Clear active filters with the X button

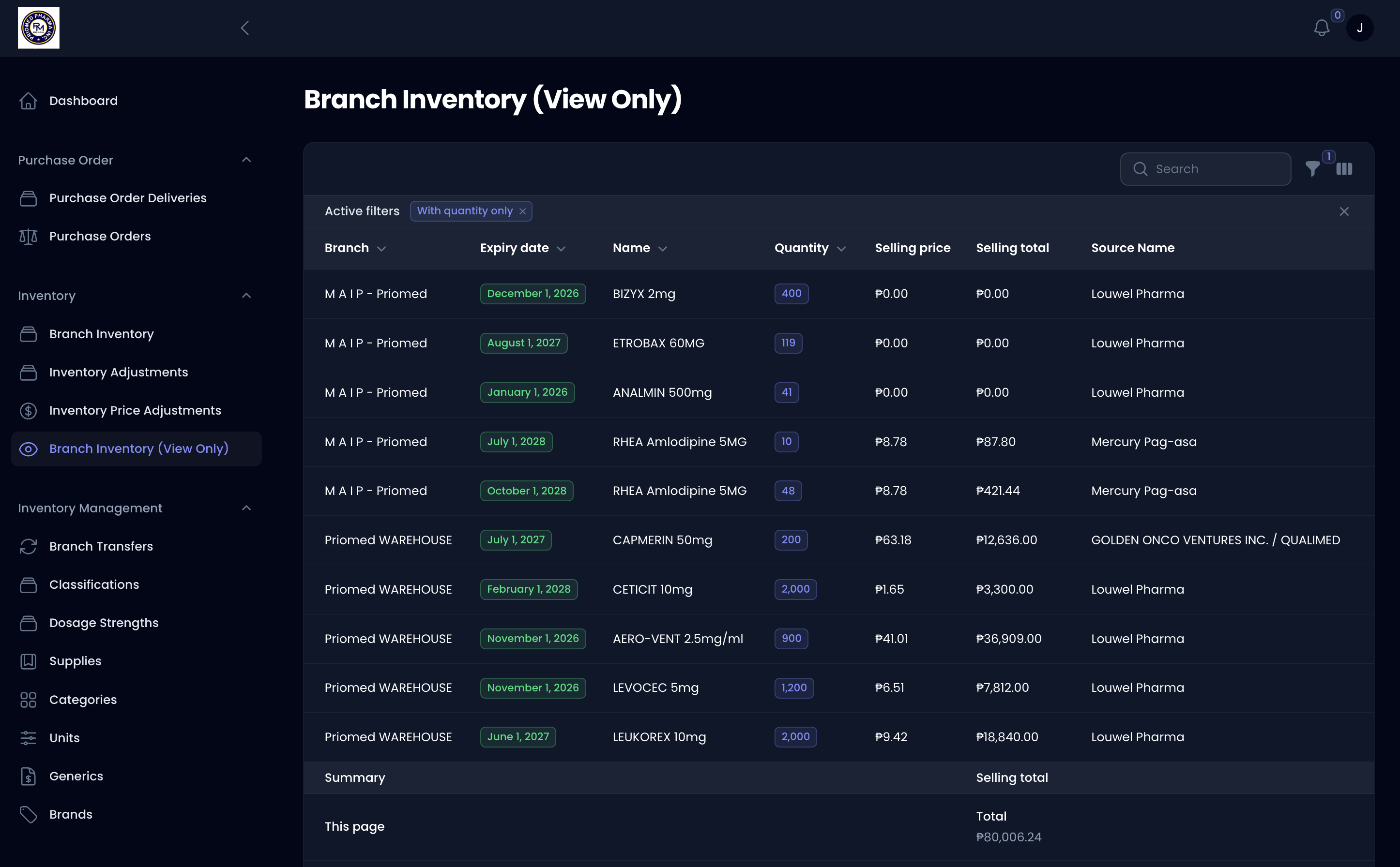tap(1344, 211)
